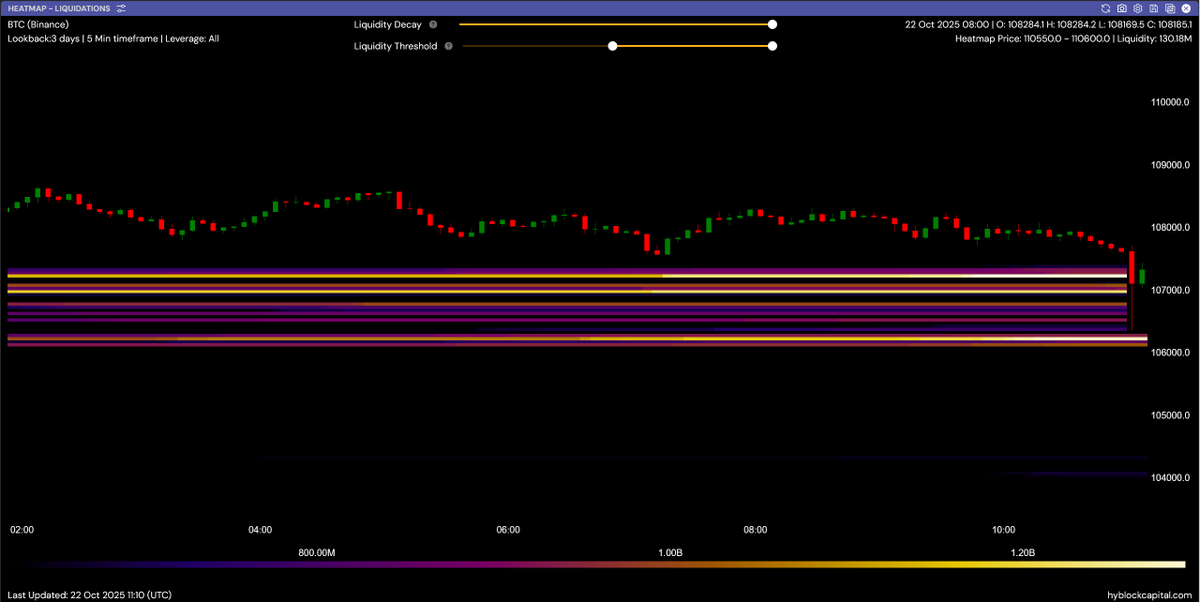Click the right Liquidity Threshold slider handle
The image size is (1200, 602).
click(772, 46)
